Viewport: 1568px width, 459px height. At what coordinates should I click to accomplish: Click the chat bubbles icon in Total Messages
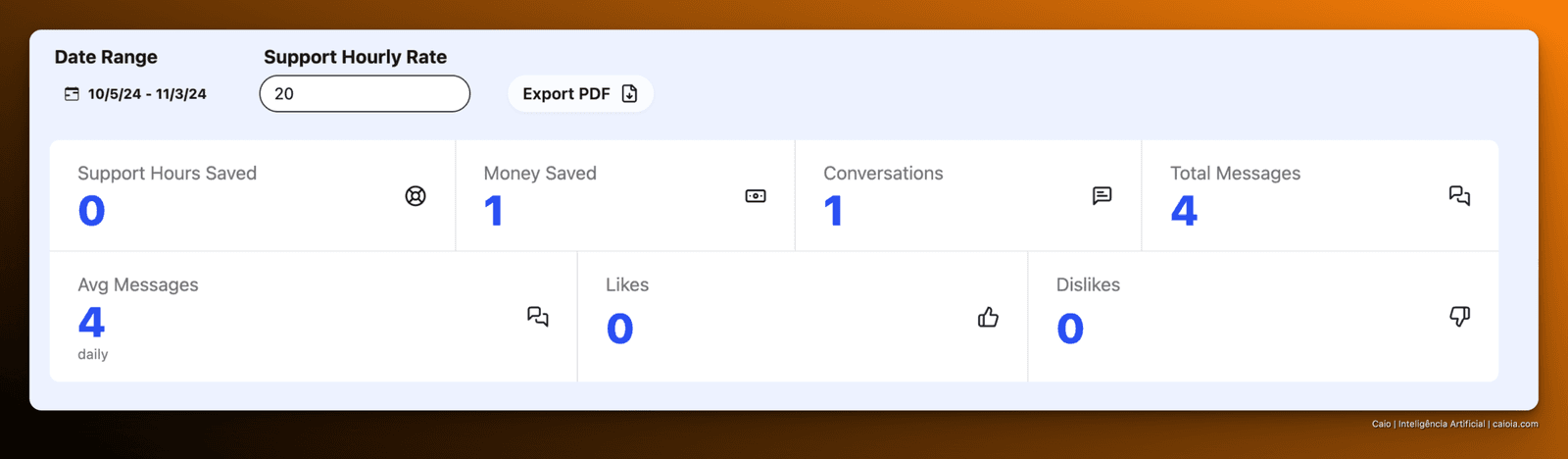click(x=1459, y=196)
